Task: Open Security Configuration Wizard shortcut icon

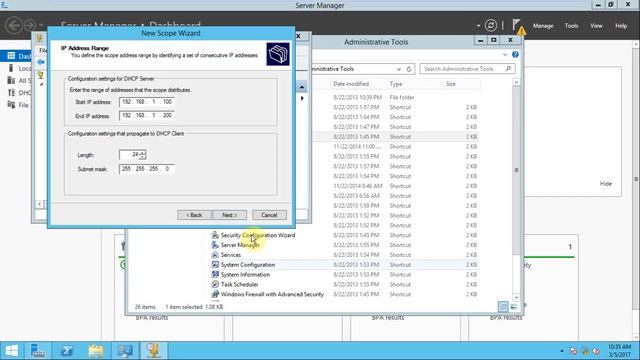Action: coord(215,235)
